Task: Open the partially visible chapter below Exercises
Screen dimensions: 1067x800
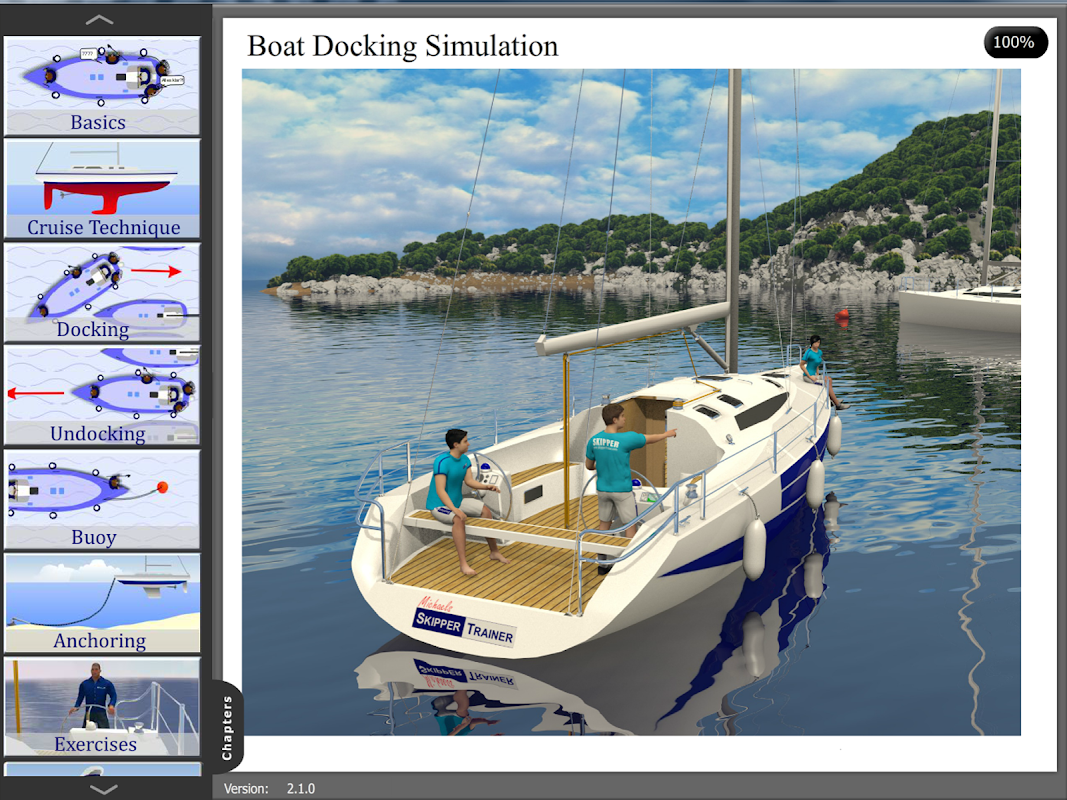Action: [x=102, y=769]
